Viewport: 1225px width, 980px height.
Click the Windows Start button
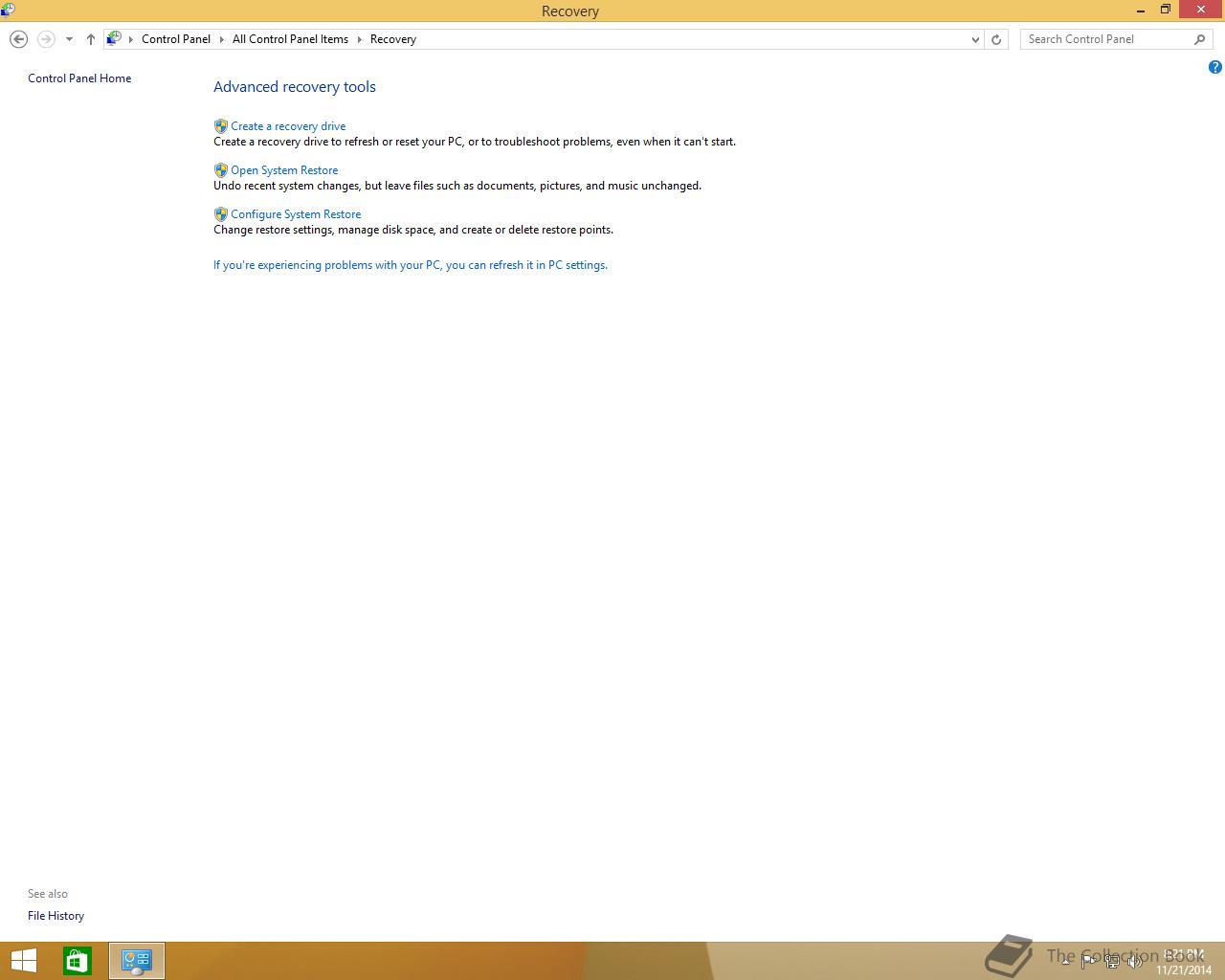click(23, 961)
